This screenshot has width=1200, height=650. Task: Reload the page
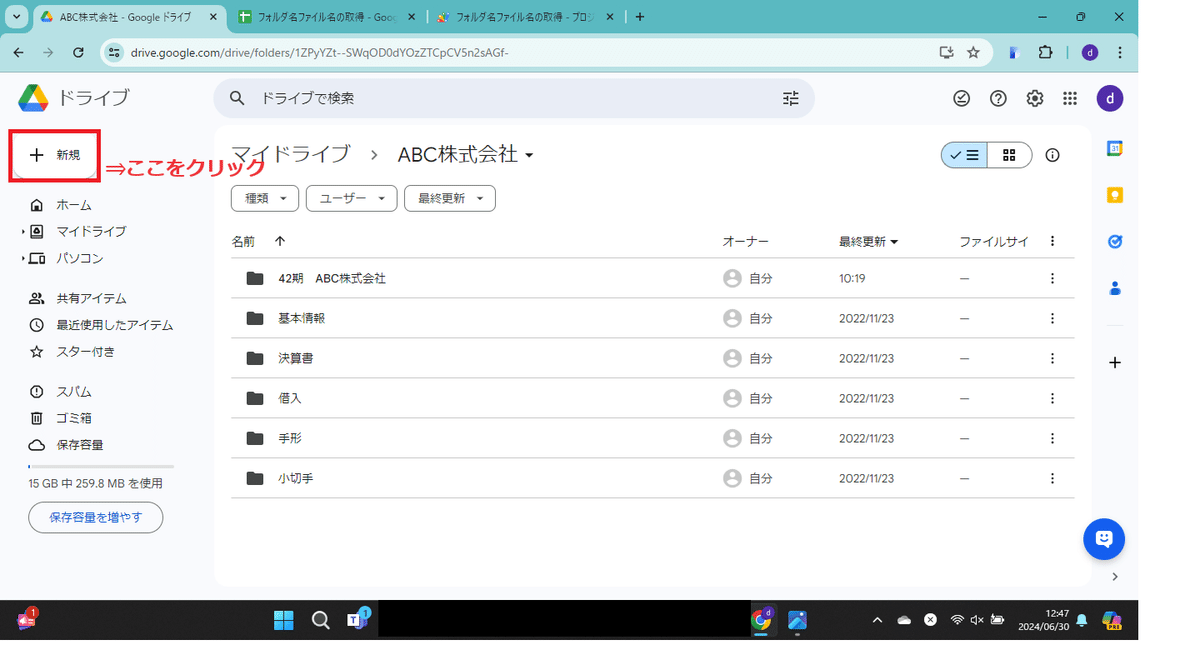[x=78, y=53]
